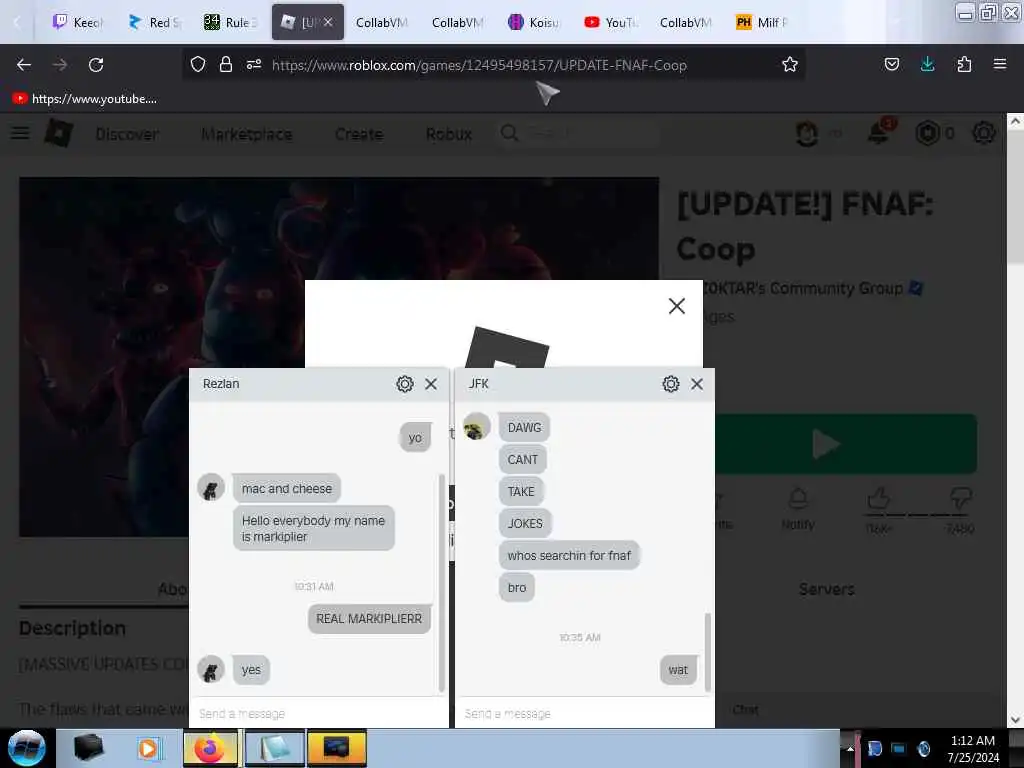Open the Robux menu item
Screen dimensions: 1024x768
[449, 134]
